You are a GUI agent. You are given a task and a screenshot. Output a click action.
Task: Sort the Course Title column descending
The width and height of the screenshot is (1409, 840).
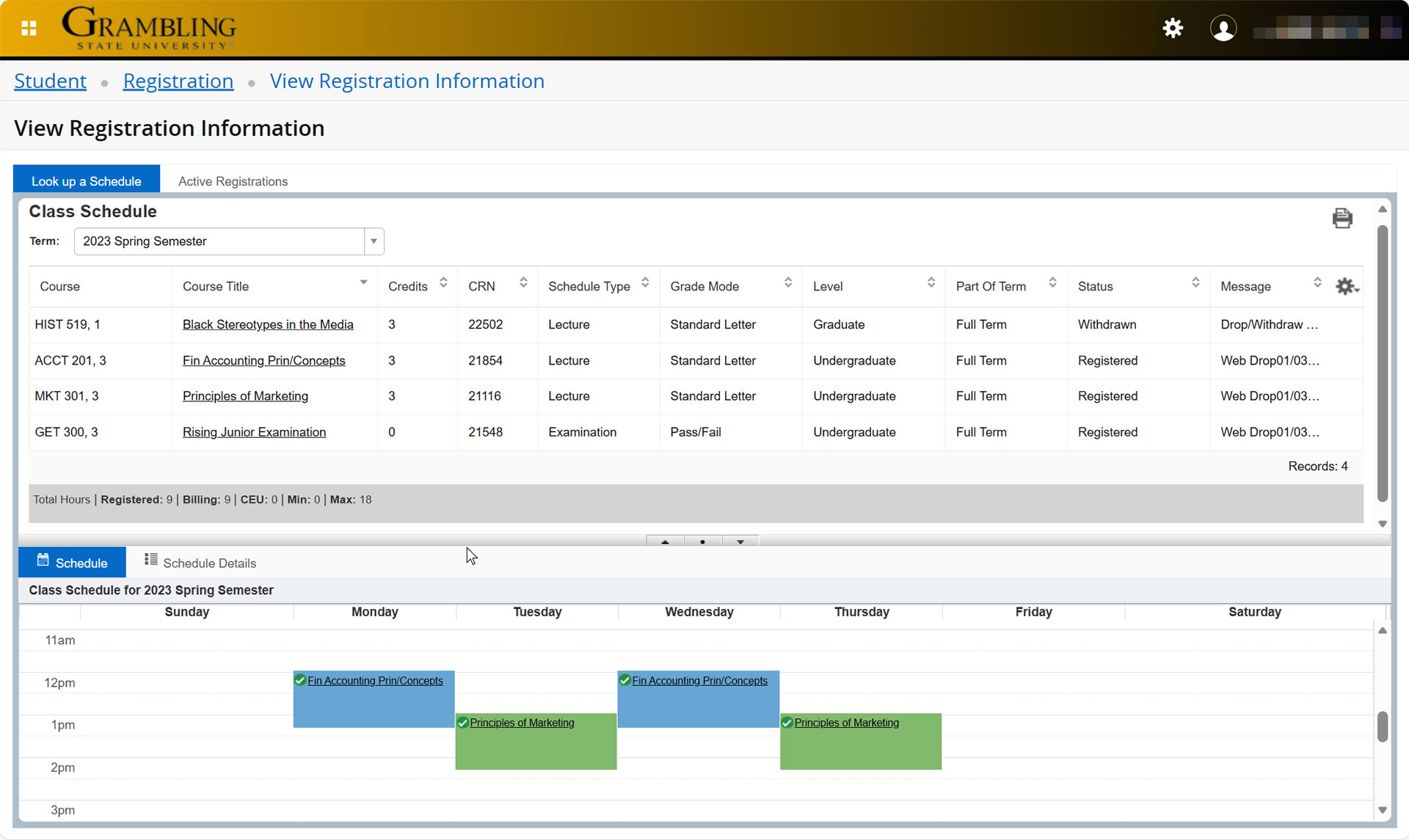pyautogui.click(x=363, y=282)
